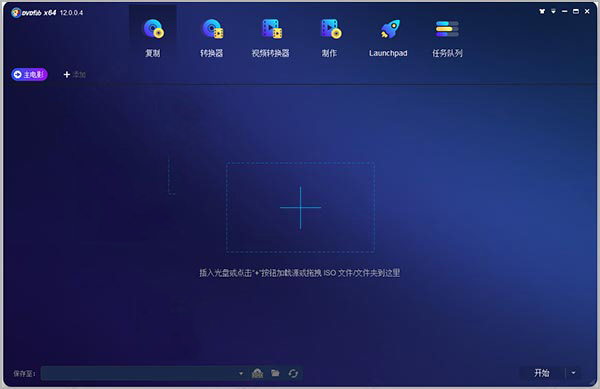Open the 视频转换器 video converter module

pyautogui.click(x=271, y=37)
